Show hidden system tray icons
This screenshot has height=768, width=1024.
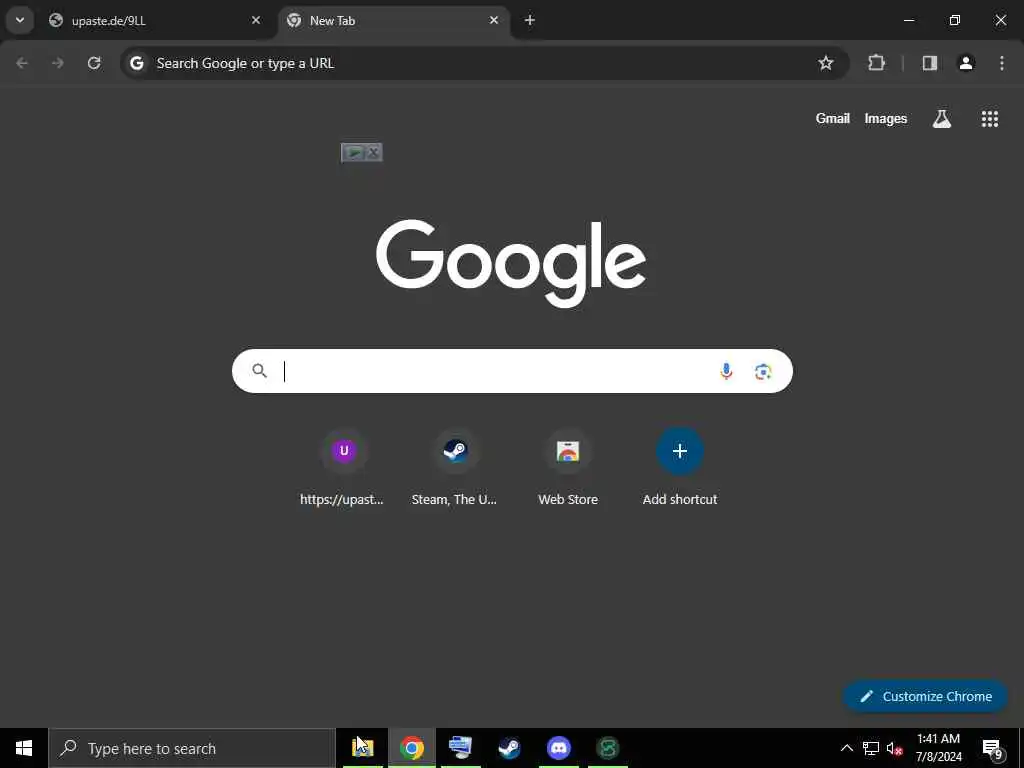846,748
